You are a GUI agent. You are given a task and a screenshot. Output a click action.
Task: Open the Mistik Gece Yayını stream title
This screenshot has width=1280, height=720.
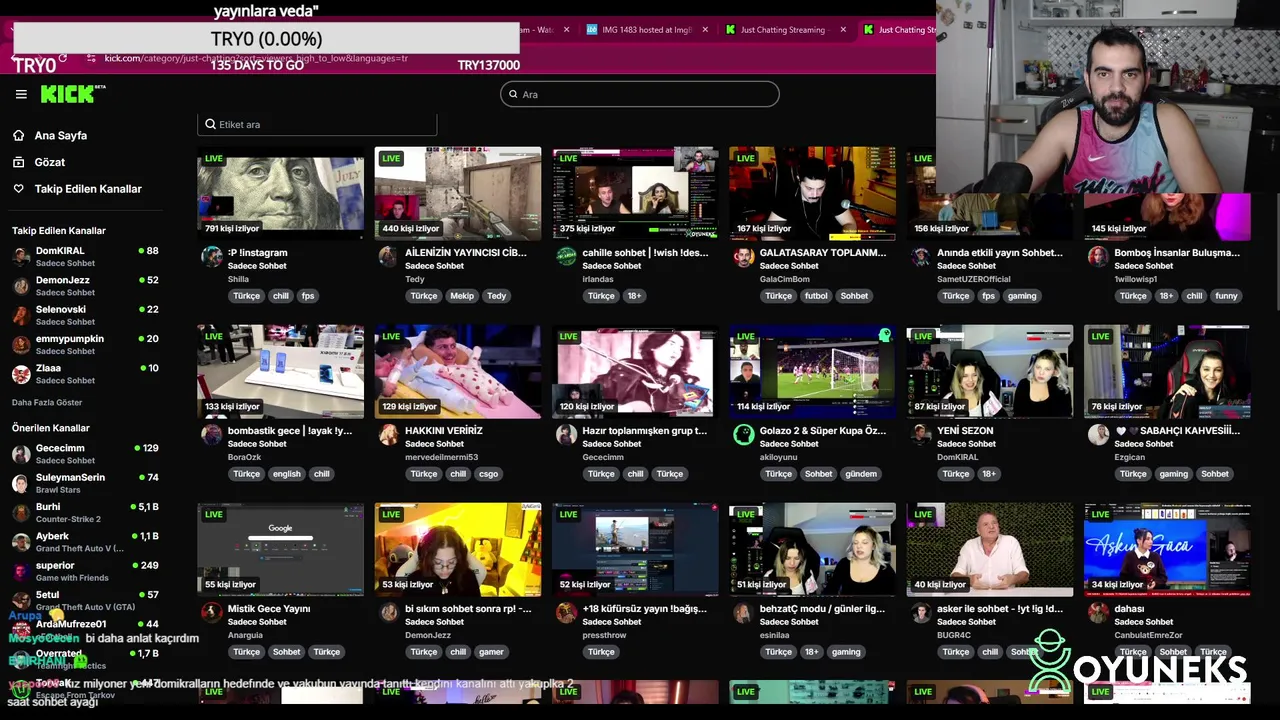[269, 609]
